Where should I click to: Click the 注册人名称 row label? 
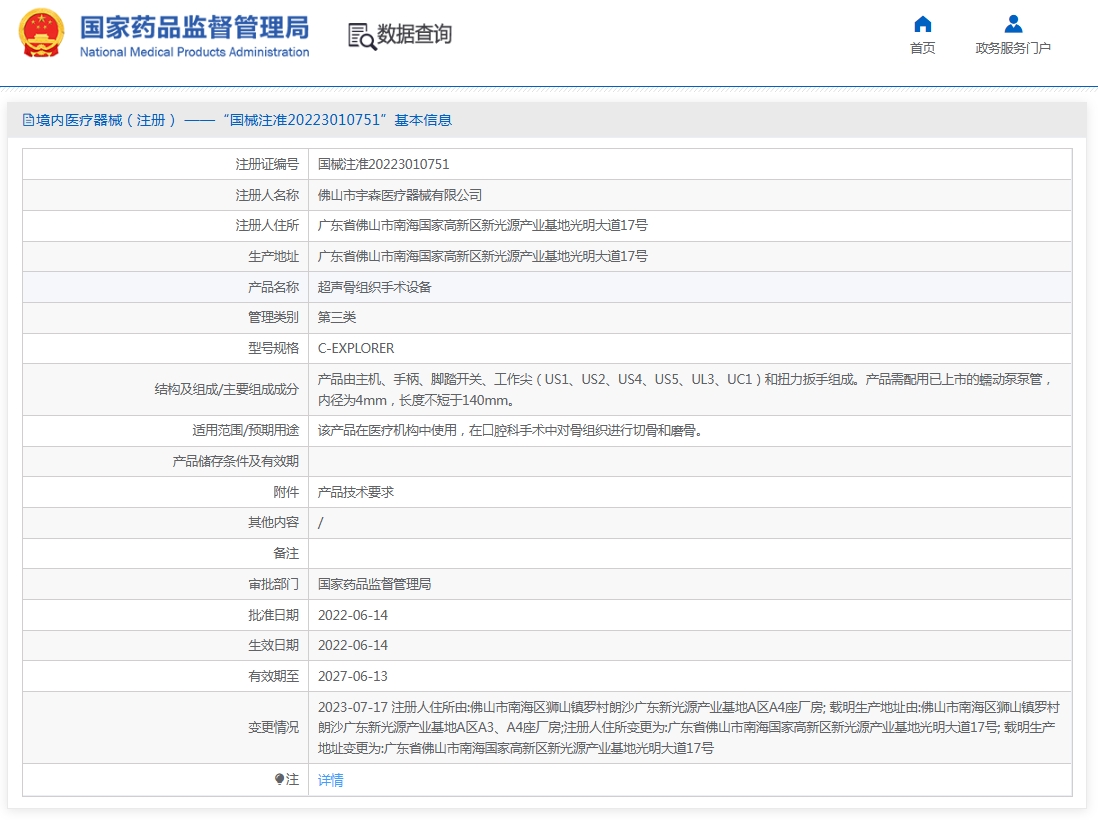267,195
